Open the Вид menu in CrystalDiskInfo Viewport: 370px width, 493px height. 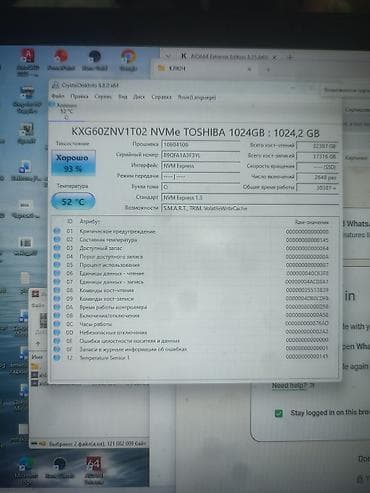point(123,97)
